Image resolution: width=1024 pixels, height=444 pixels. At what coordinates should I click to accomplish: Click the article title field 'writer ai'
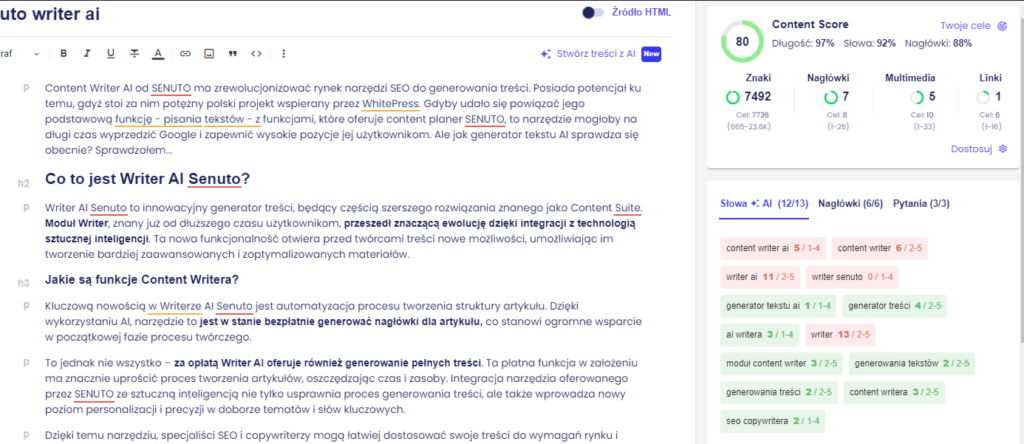click(50, 13)
